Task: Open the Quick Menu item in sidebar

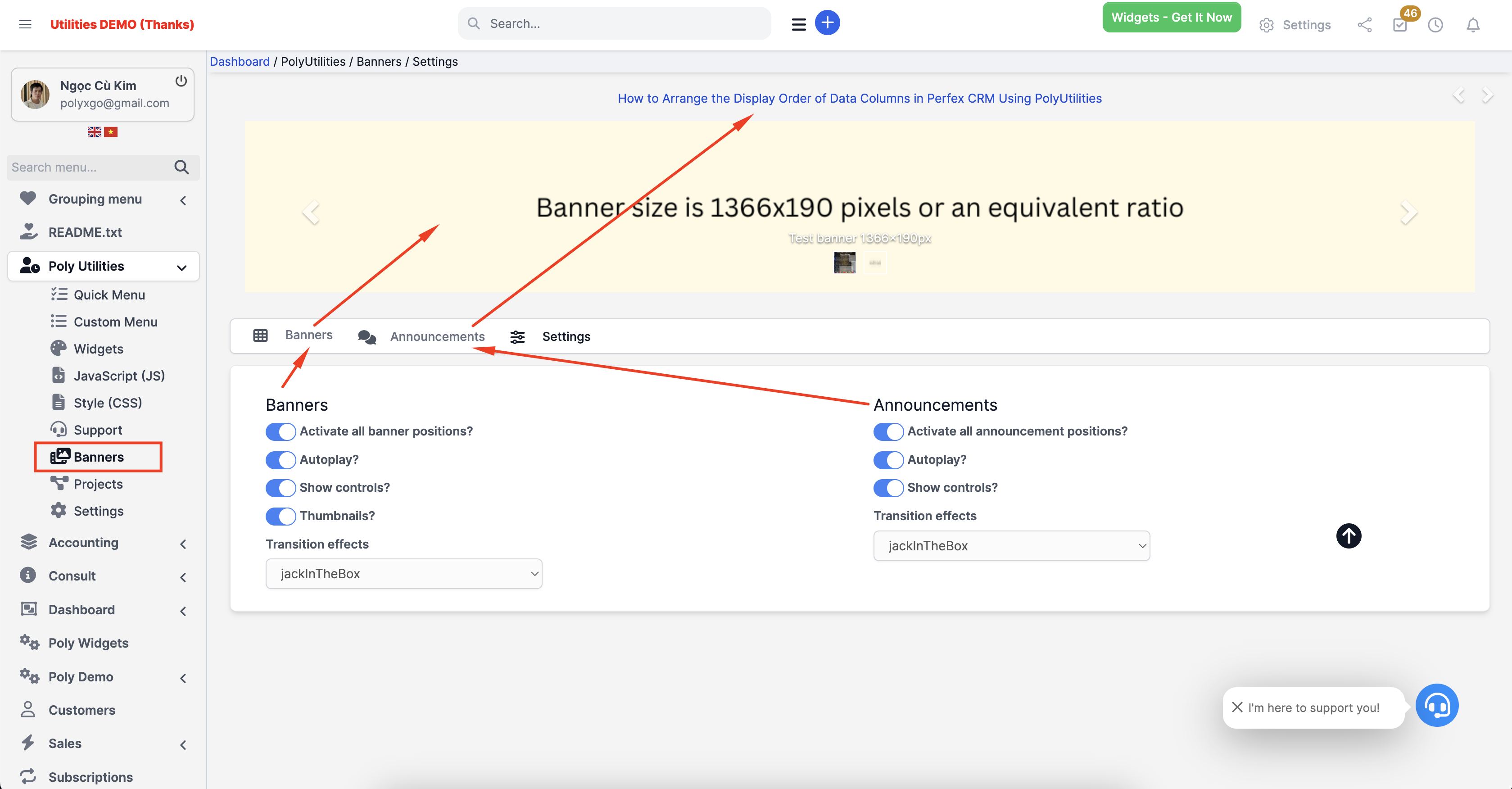Action: pyautogui.click(x=109, y=294)
